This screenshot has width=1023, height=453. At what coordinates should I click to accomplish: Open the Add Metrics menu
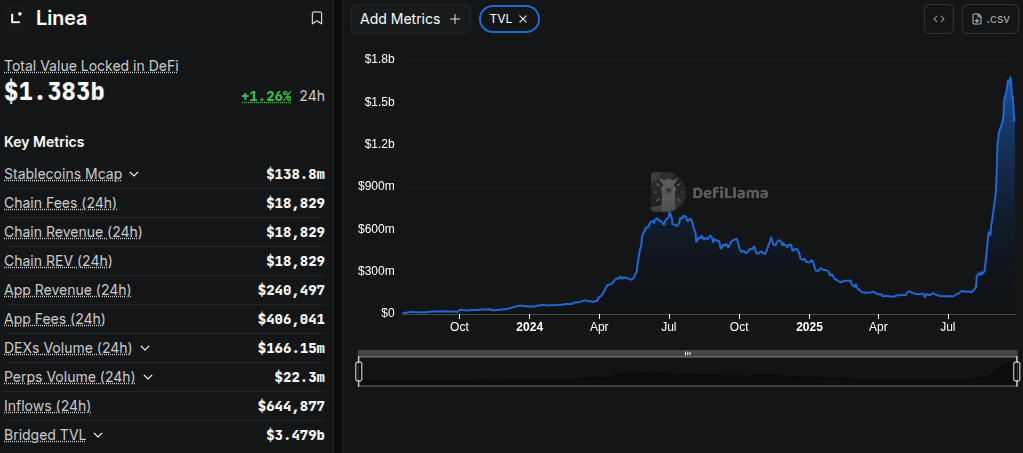point(410,19)
